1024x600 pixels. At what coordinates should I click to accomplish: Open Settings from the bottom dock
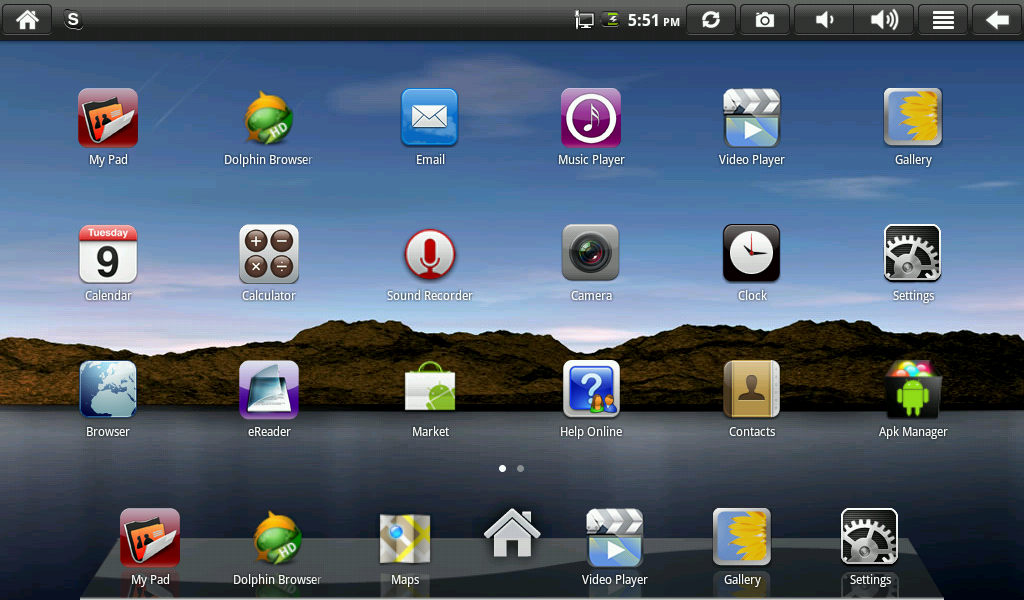click(x=870, y=537)
